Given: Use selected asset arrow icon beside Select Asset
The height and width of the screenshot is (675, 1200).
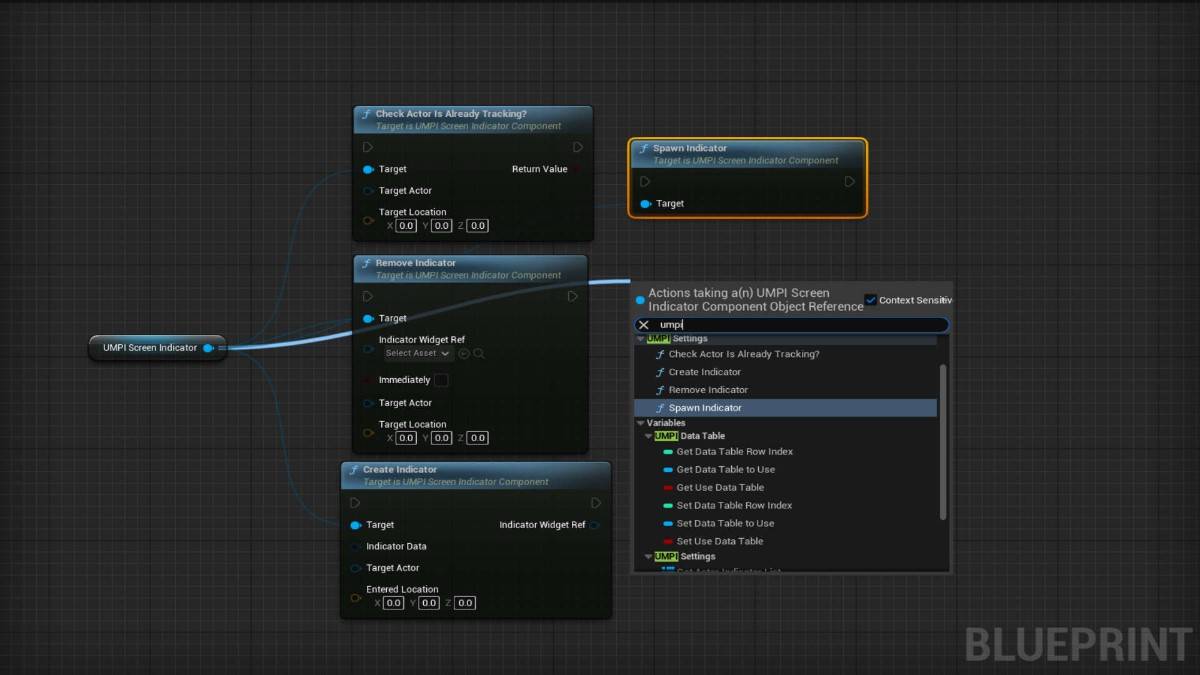Looking at the screenshot, I should tap(464, 353).
